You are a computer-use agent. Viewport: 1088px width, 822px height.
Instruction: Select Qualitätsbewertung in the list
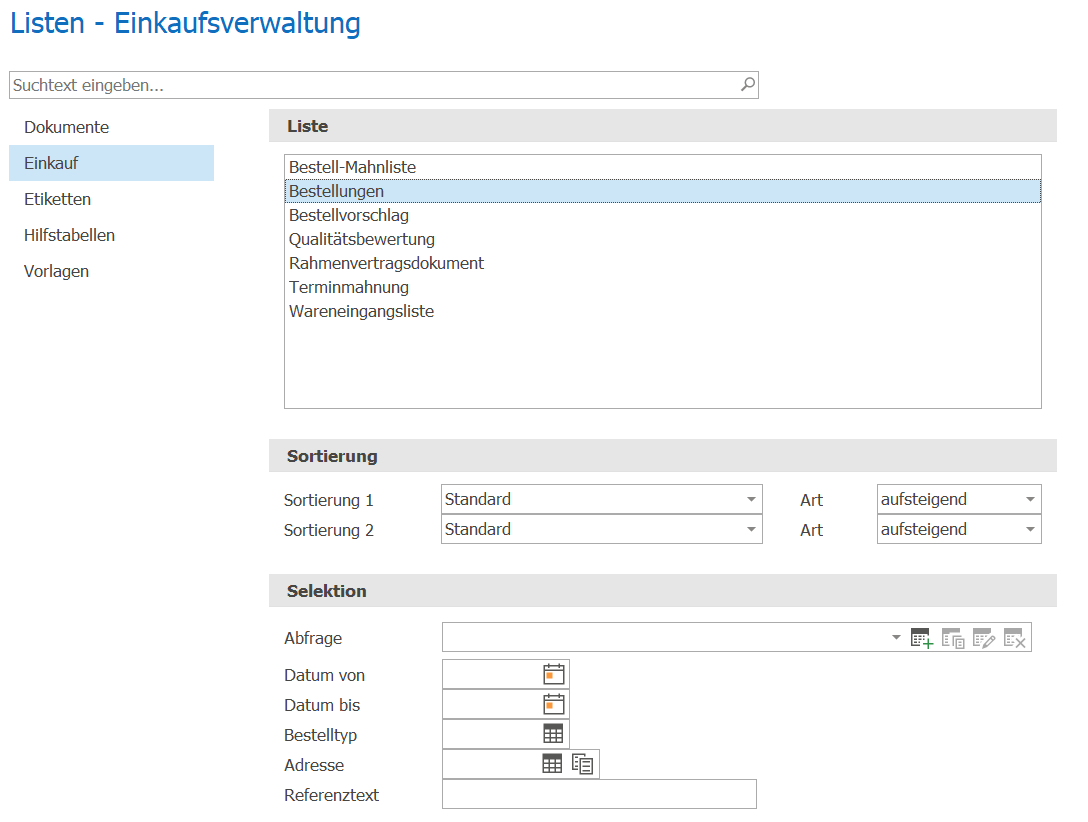coord(663,239)
